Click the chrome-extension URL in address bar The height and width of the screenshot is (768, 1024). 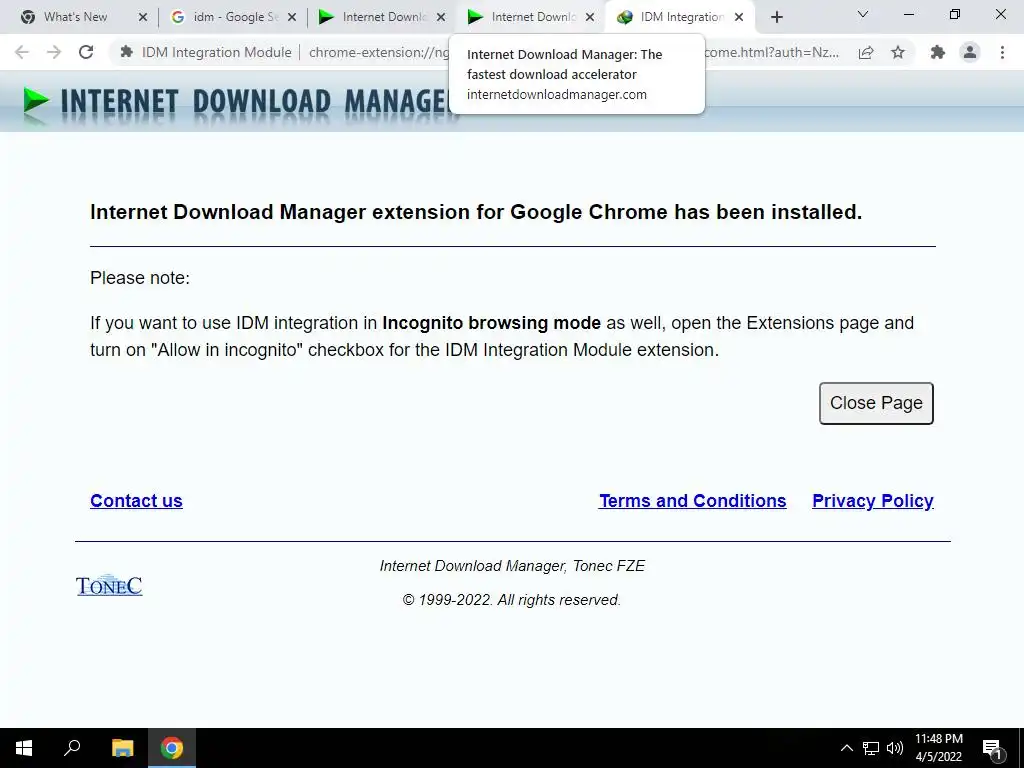tap(379, 52)
